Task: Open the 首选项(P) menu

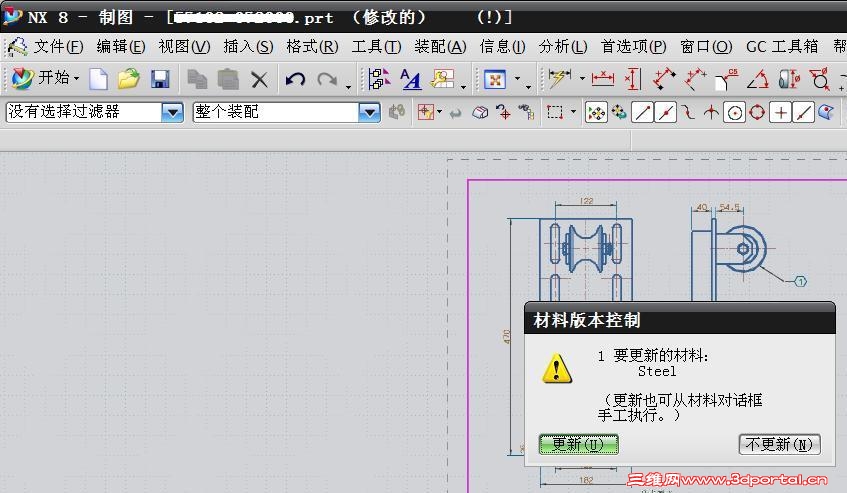Action: [634, 46]
